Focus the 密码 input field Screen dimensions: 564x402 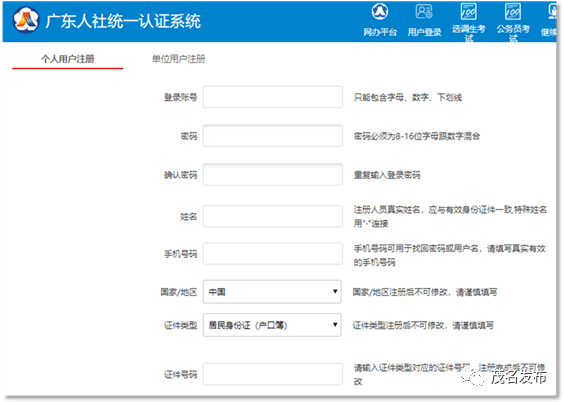(x=273, y=136)
